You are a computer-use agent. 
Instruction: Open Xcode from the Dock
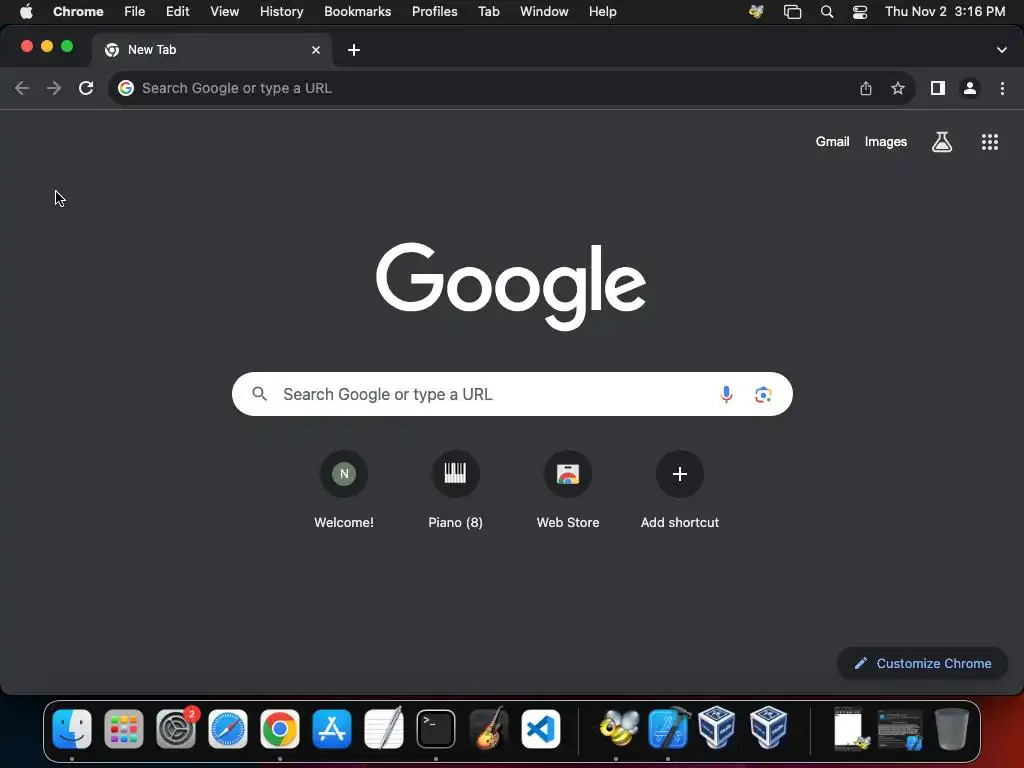[x=668, y=728]
